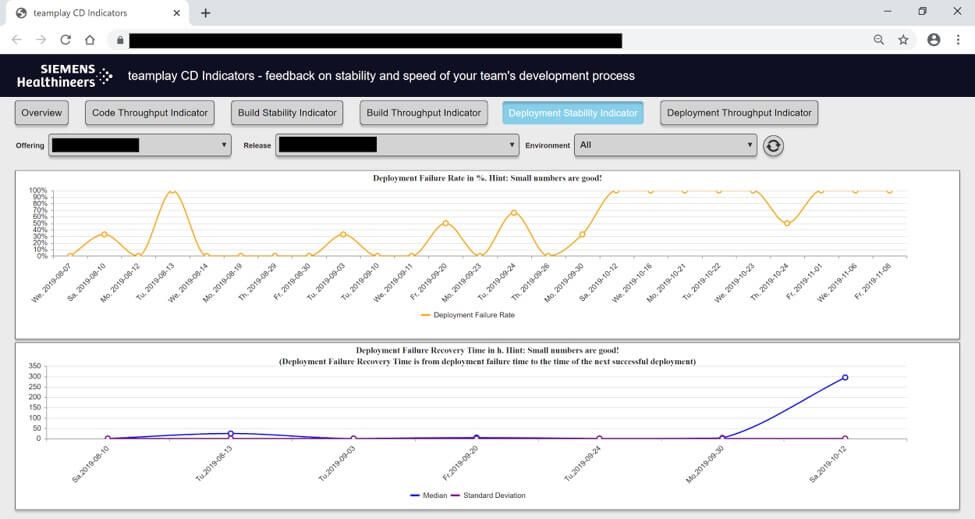Screen dimensions: 975x519
Task: Go back in browser history
Action: point(17,40)
